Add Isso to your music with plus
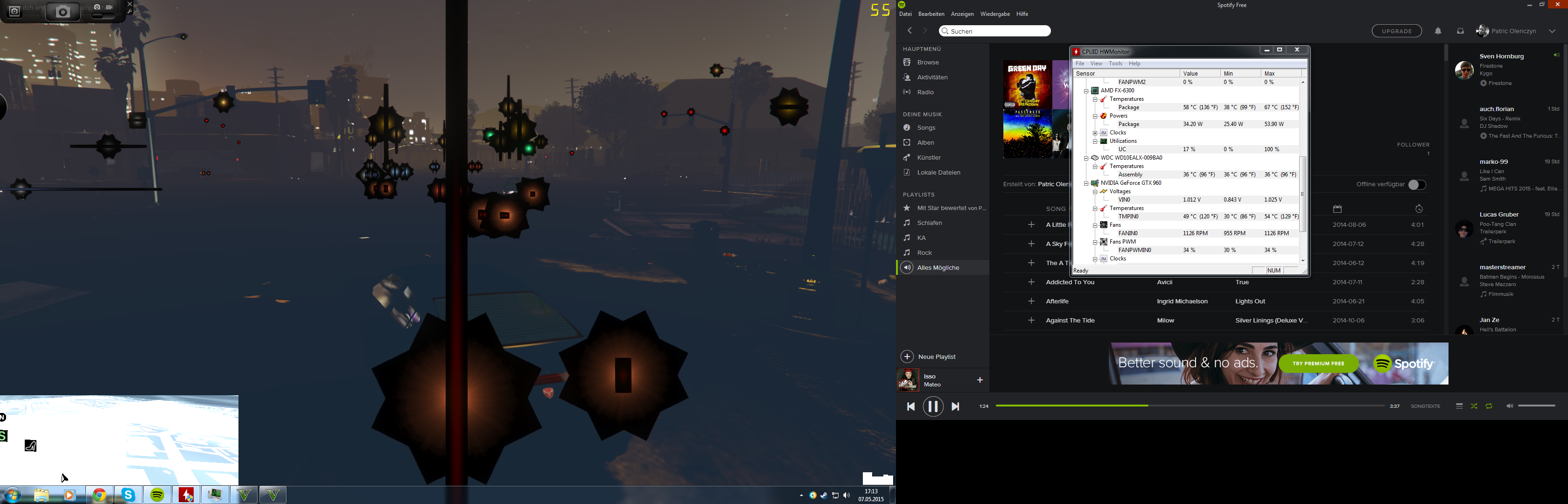Image resolution: width=1568 pixels, height=504 pixels. [x=980, y=380]
